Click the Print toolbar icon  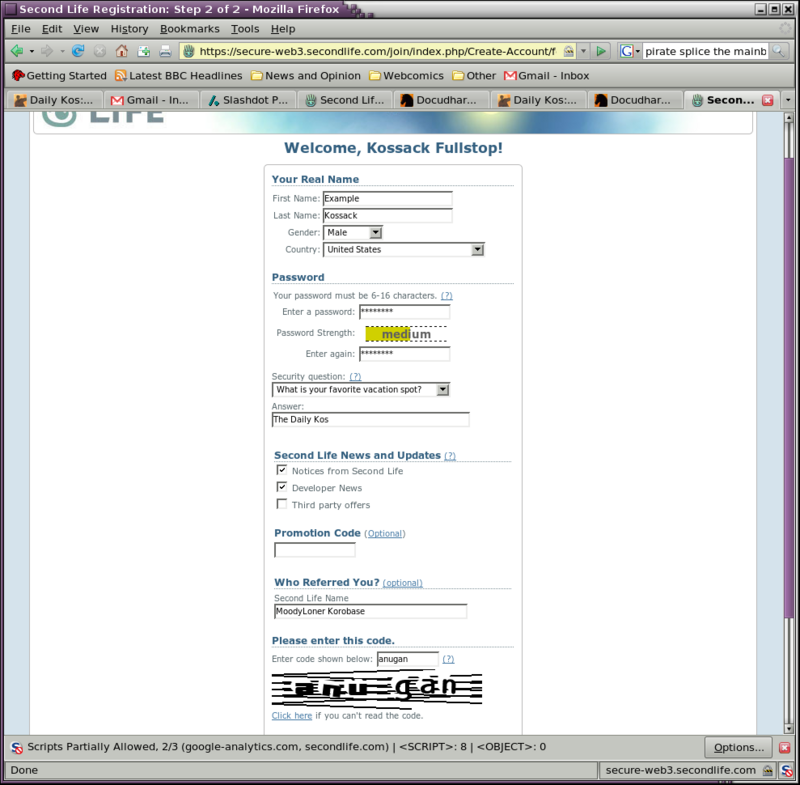(165, 51)
